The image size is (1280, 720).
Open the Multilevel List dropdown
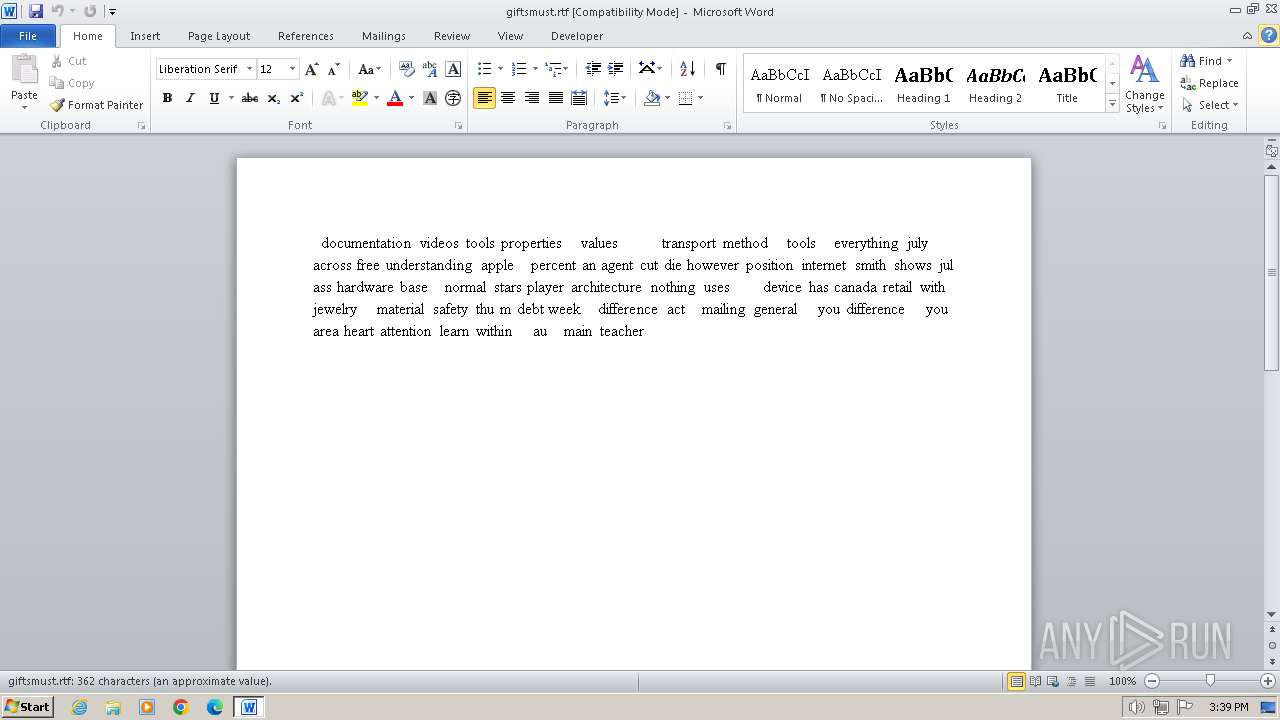[565, 69]
